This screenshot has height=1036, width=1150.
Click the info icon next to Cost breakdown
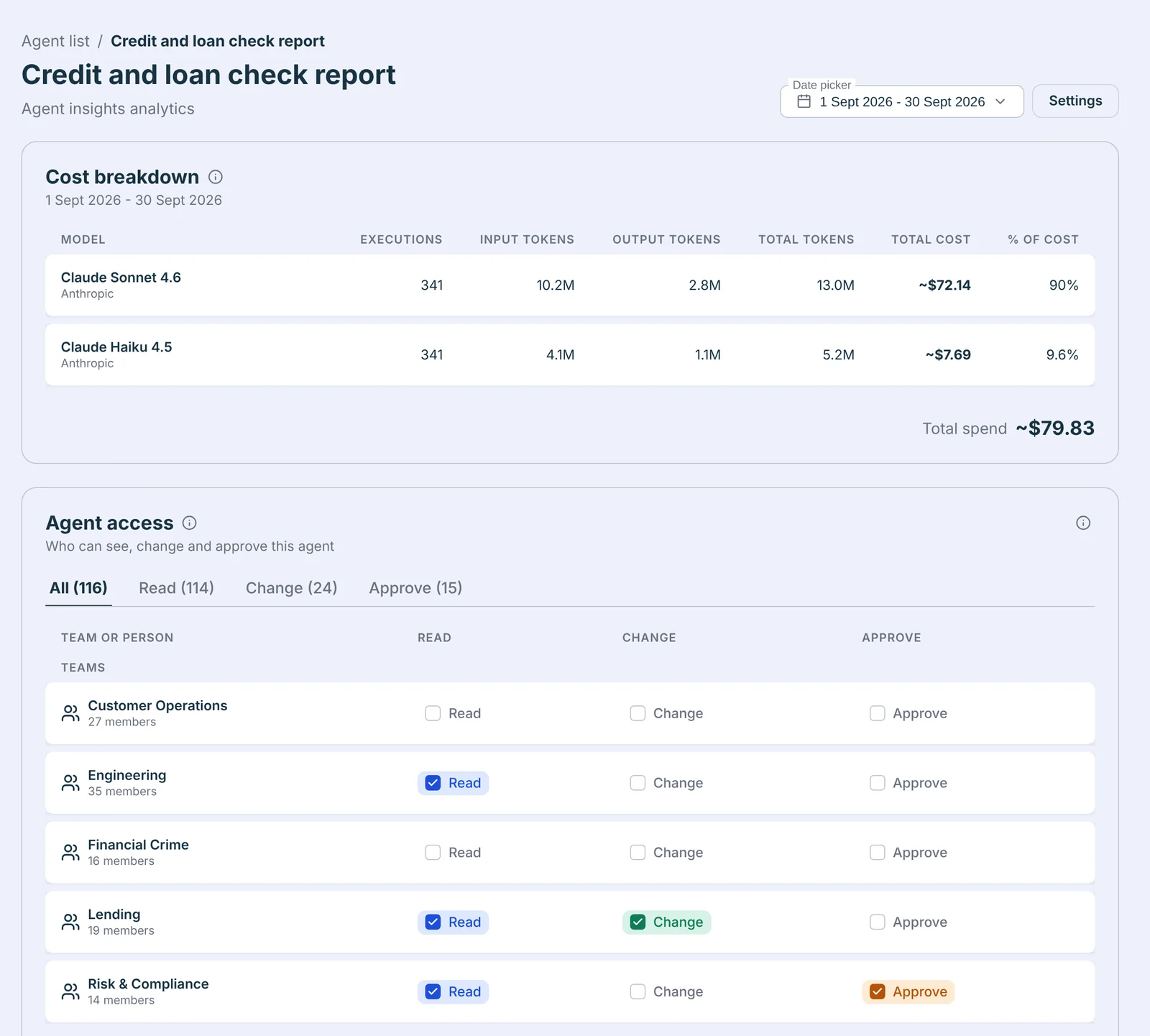tap(215, 177)
